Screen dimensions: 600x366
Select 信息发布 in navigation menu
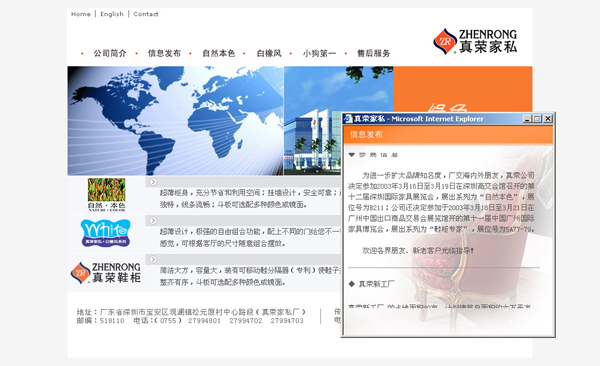coord(164,53)
